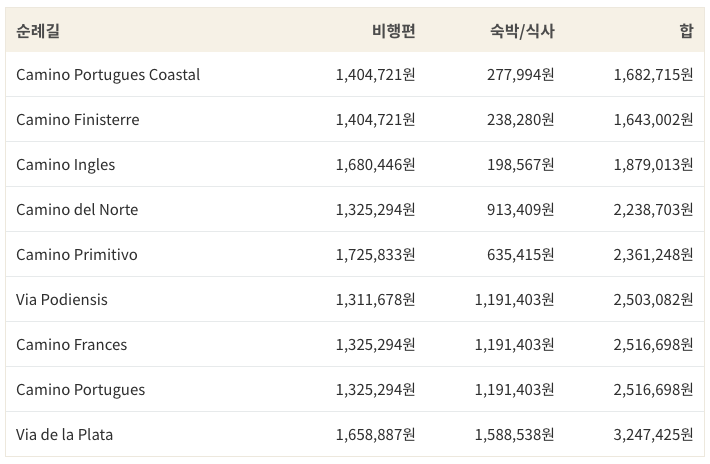This screenshot has width=710, height=464.
Task: Click the 순례길 column header
Action: coord(38,31)
